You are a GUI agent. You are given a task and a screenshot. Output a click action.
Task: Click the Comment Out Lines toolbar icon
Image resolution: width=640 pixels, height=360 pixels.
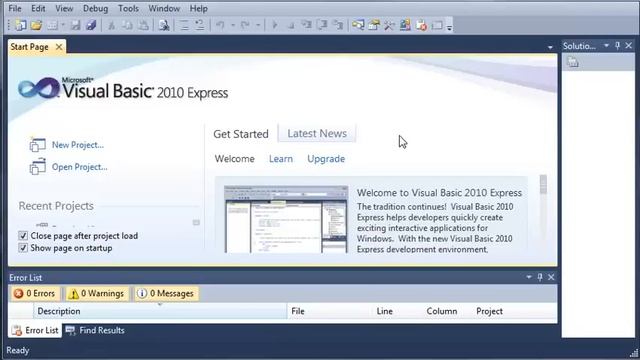[184, 25]
